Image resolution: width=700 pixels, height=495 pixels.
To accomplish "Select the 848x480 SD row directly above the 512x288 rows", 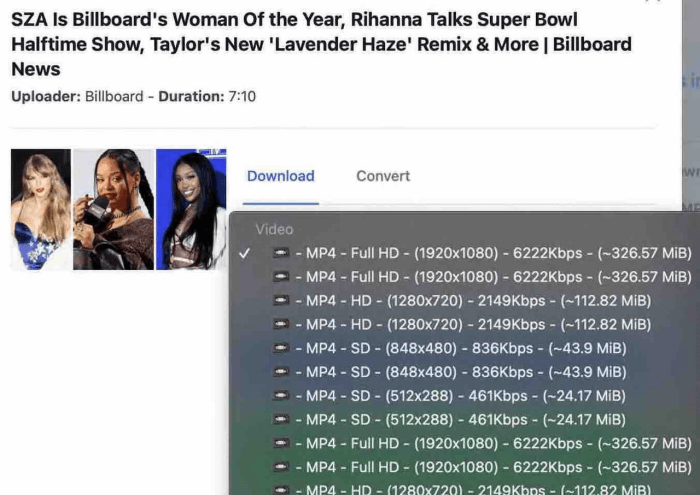I will (464, 372).
